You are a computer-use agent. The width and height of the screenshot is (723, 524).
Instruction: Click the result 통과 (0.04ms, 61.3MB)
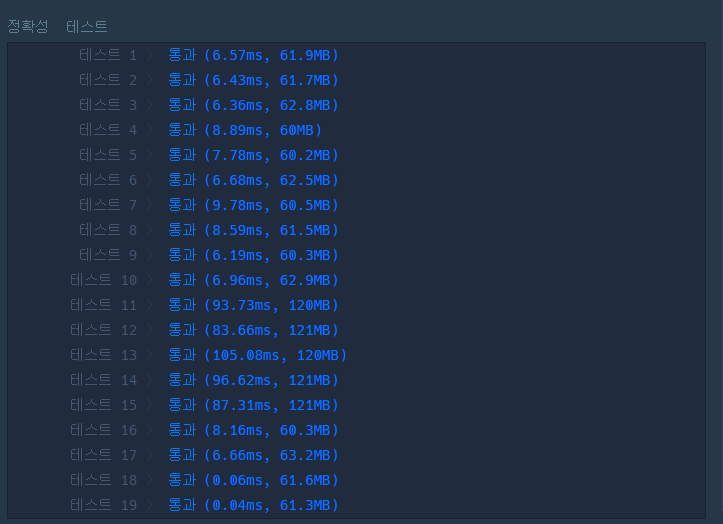point(253,504)
